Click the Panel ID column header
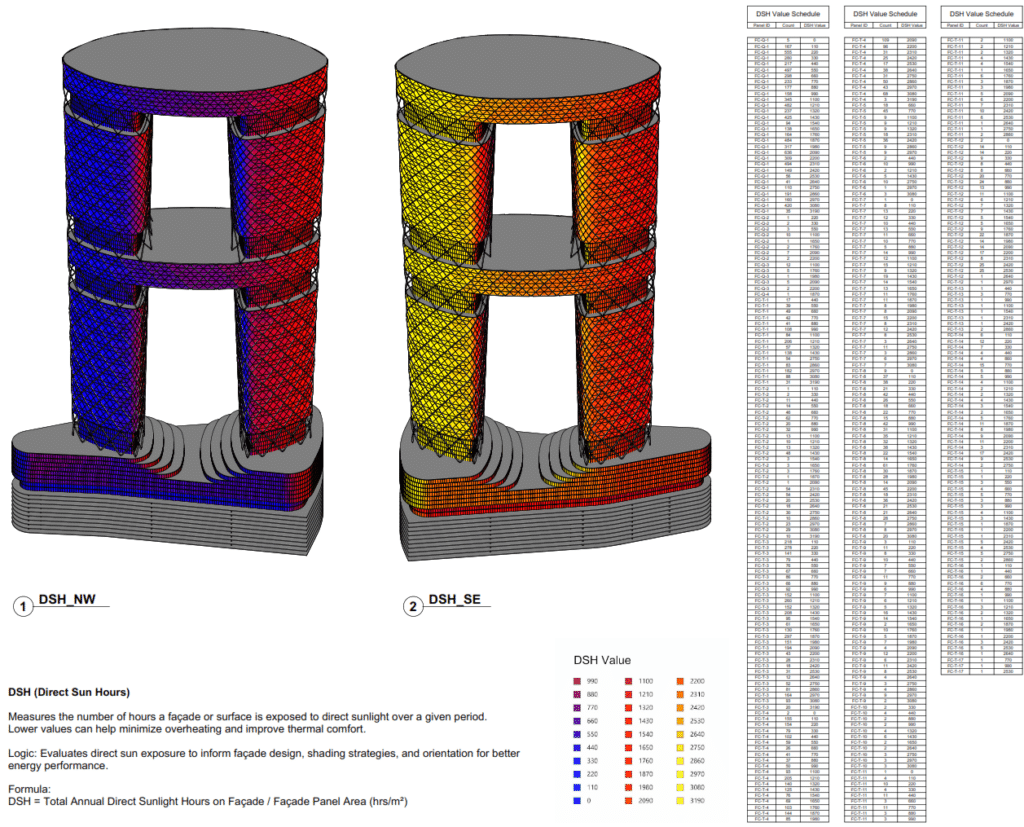1024x827 pixels. click(x=761, y=25)
